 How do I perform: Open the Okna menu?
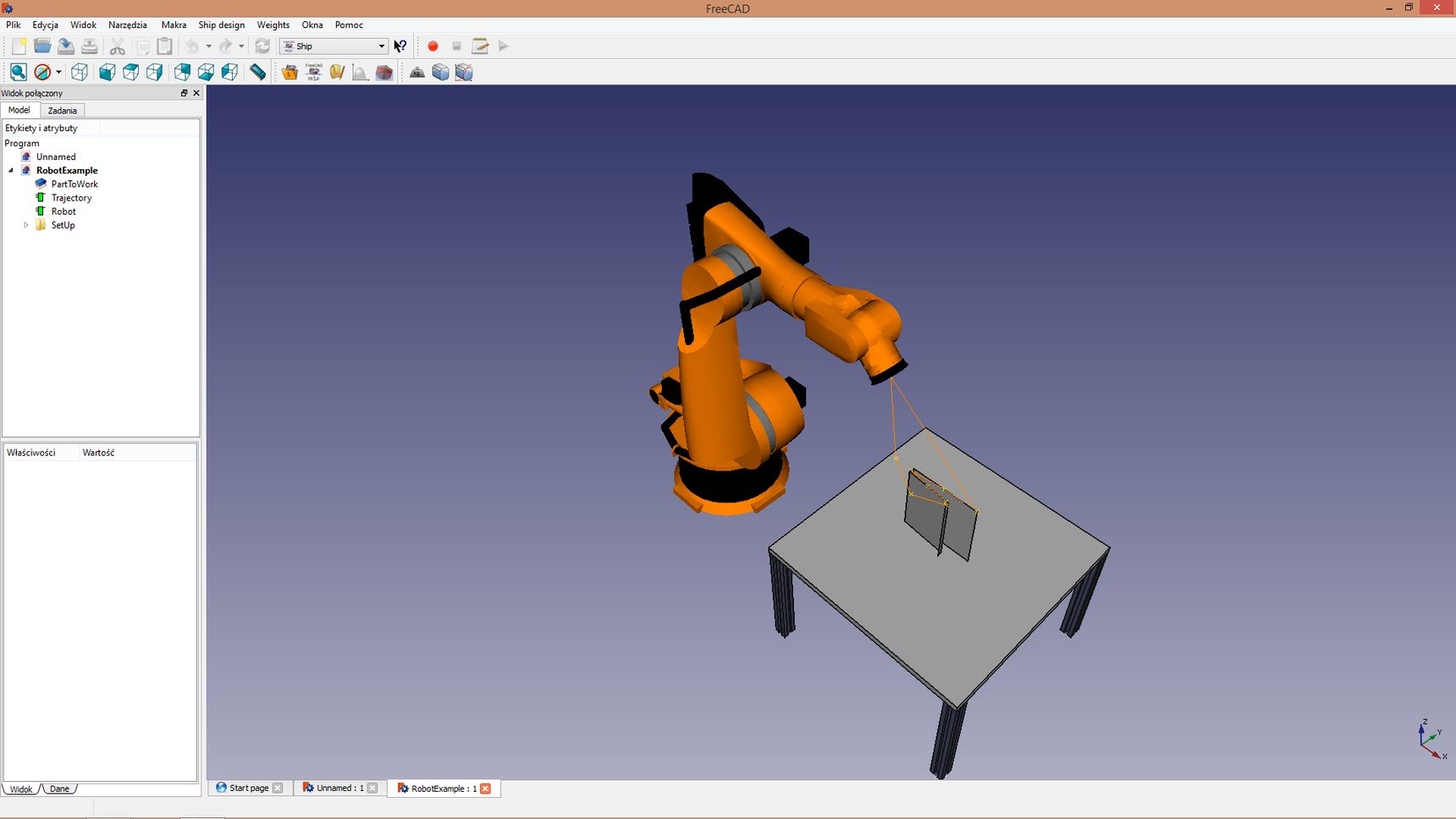312,25
